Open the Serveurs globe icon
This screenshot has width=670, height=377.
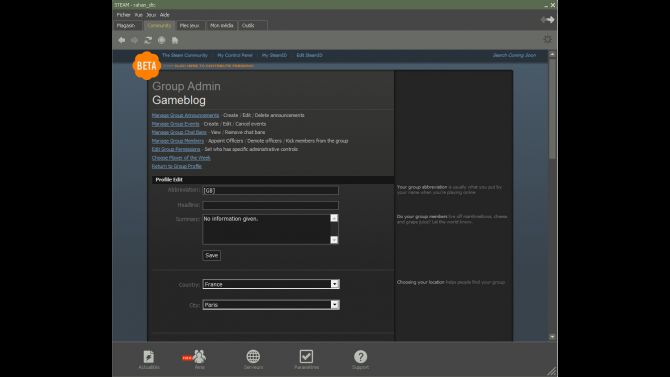pos(253,359)
